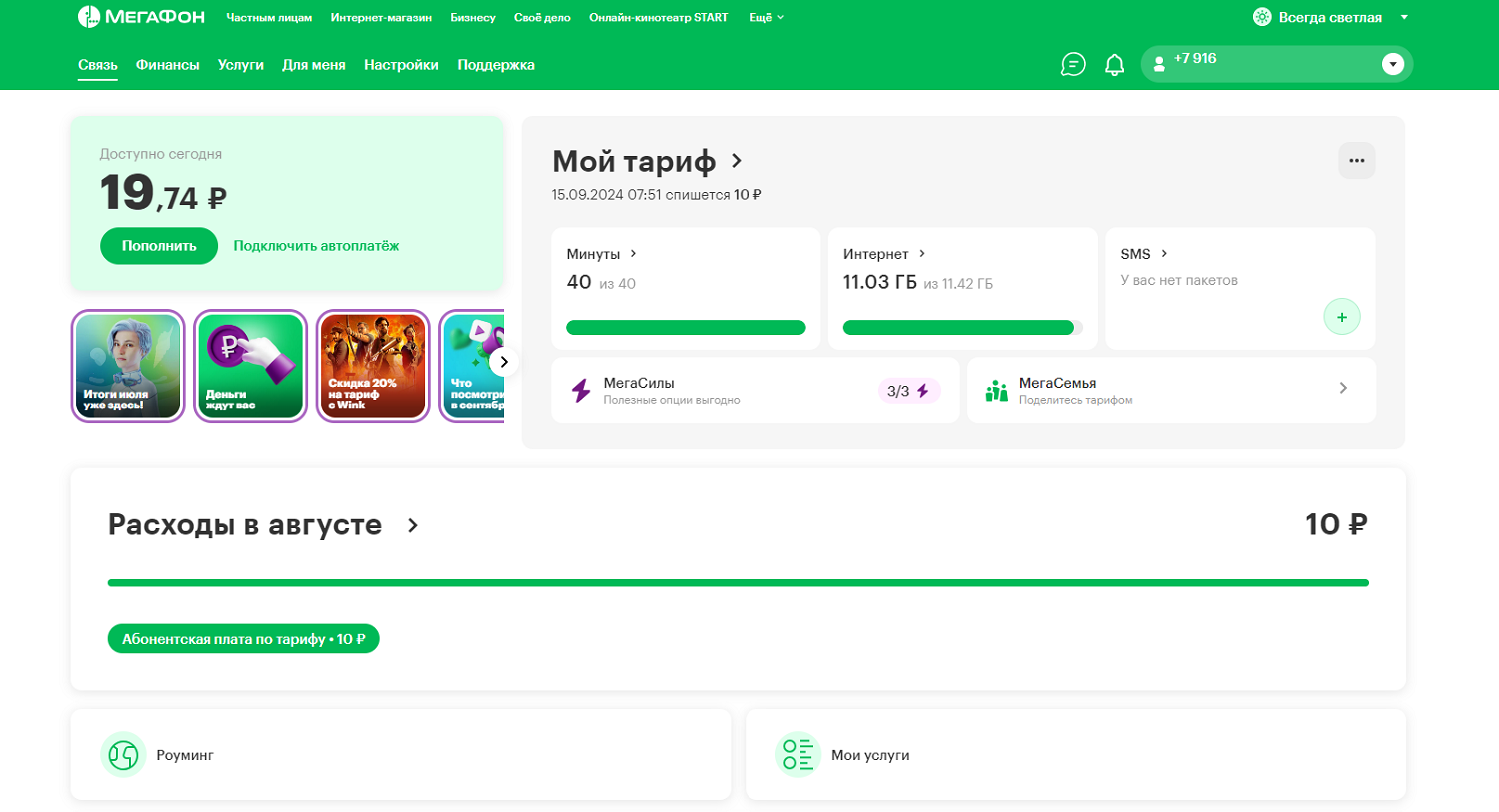Viewport: 1499px width, 812px height.
Task: Open Мой тариф chevron
Action: coord(737,161)
